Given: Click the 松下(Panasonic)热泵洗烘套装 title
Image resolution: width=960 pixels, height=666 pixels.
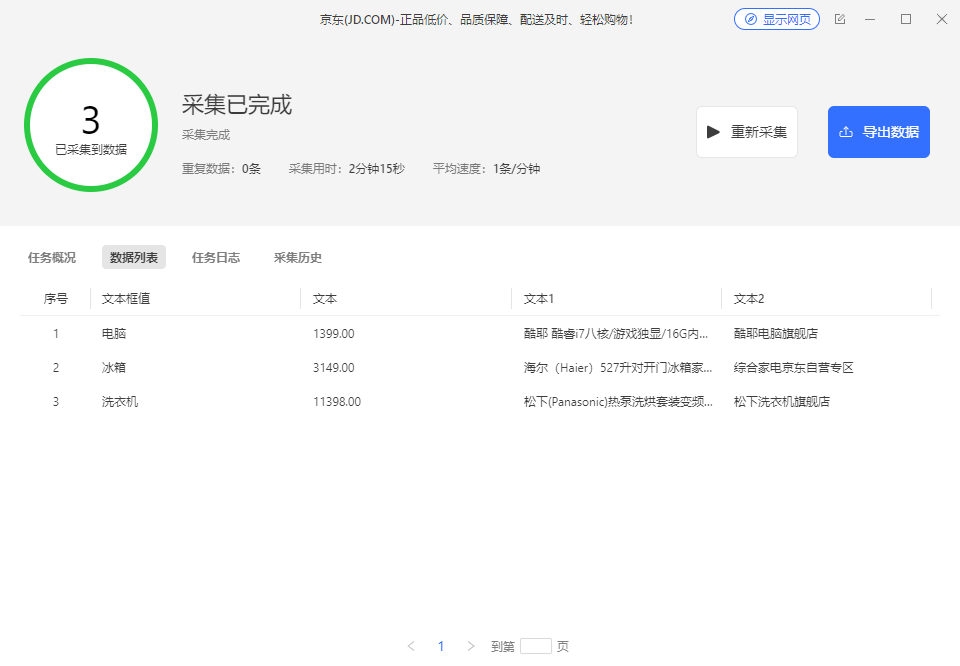Looking at the screenshot, I should click(618, 402).
